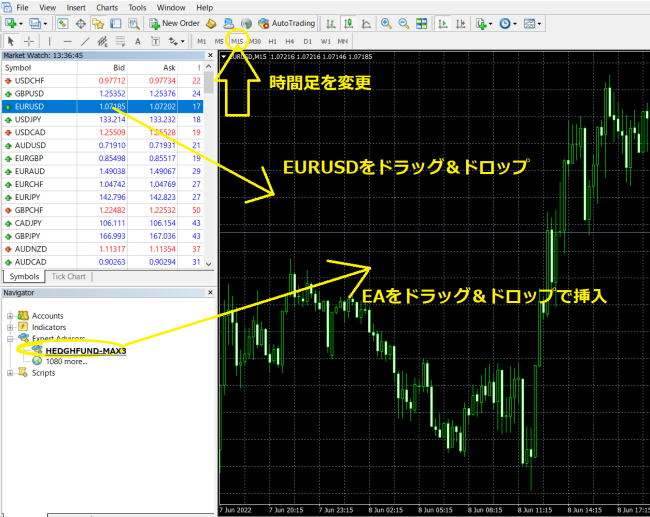Open the Periods clock dropdown arrow

pos(515,24)
